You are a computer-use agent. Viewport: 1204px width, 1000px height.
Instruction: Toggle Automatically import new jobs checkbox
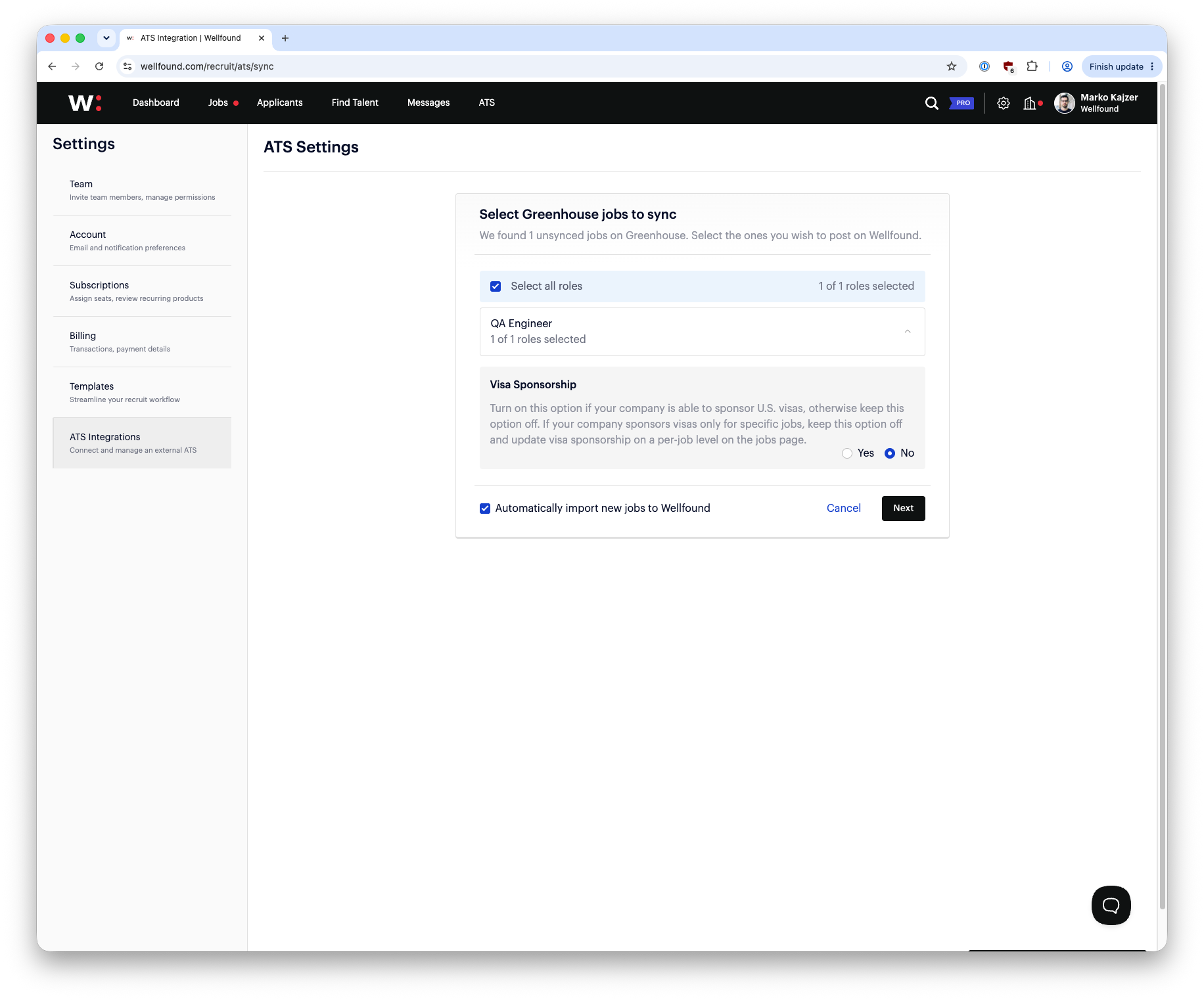(485, 509)
